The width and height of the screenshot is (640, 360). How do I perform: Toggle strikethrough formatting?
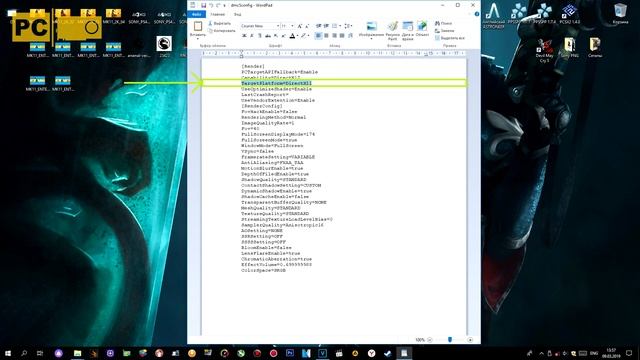click(268, 36)
